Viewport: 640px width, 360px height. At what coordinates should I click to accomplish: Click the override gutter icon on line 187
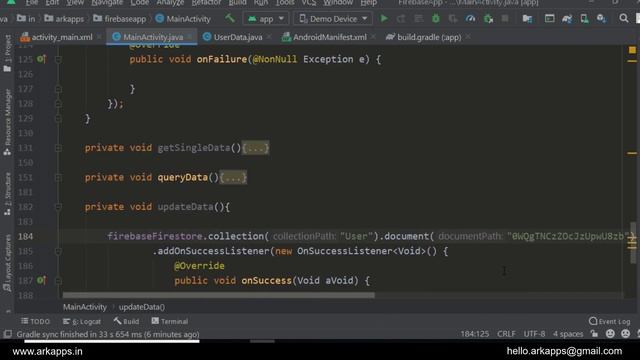click(x=41, y=280)
